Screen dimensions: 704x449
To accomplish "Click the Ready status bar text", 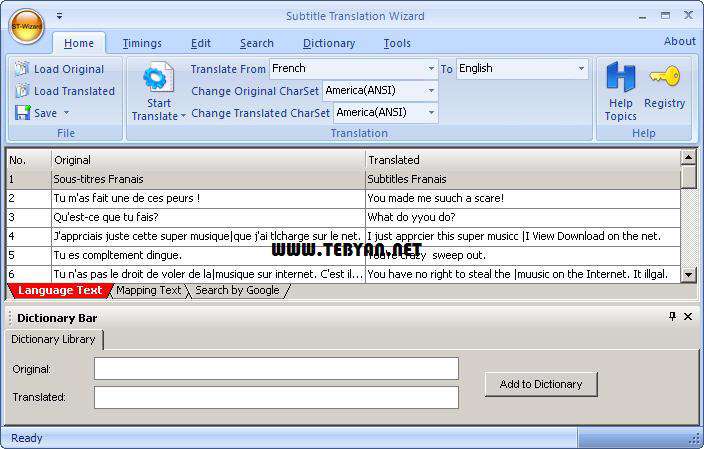I will tap(26, 438).
